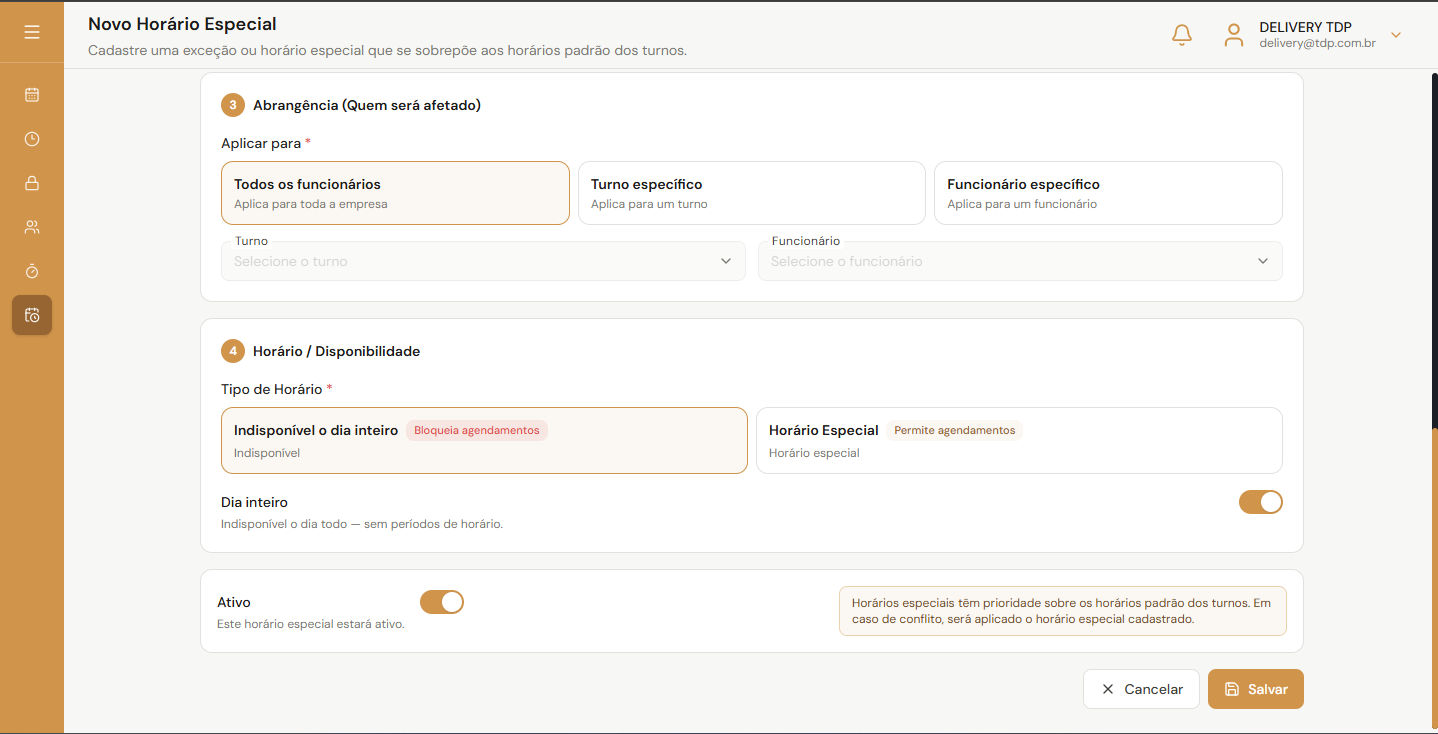Toggle the Dia inteiro switch
The image size is (1438, 734).
[x=1260, y=502]
